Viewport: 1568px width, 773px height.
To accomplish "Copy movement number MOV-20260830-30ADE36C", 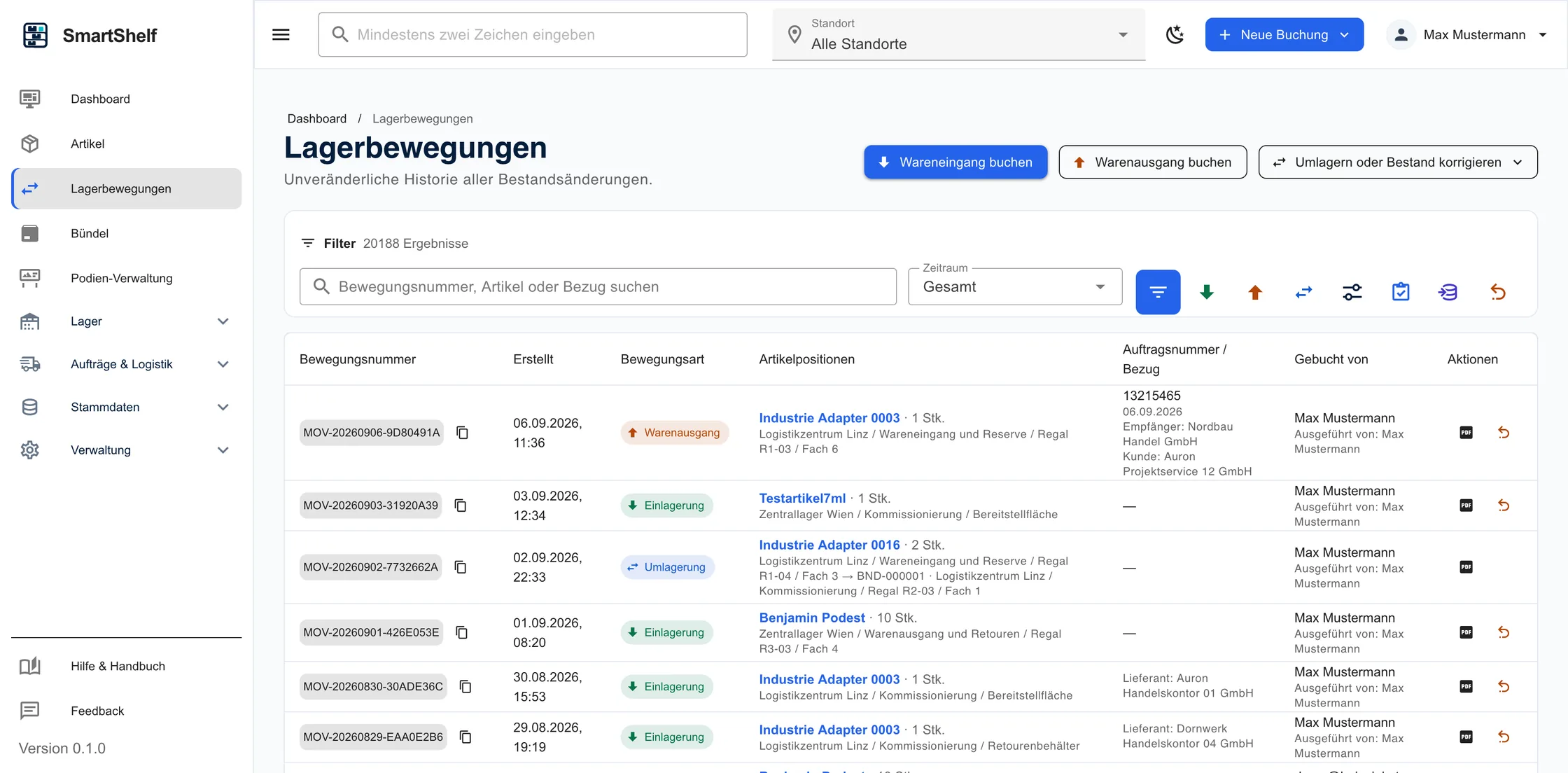I will tap(465, 687).
